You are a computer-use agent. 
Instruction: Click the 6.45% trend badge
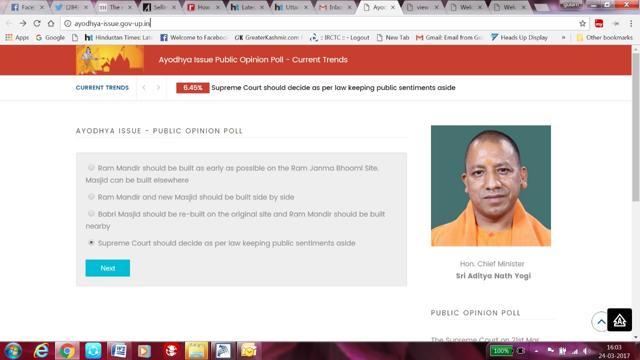coord(193,88)
